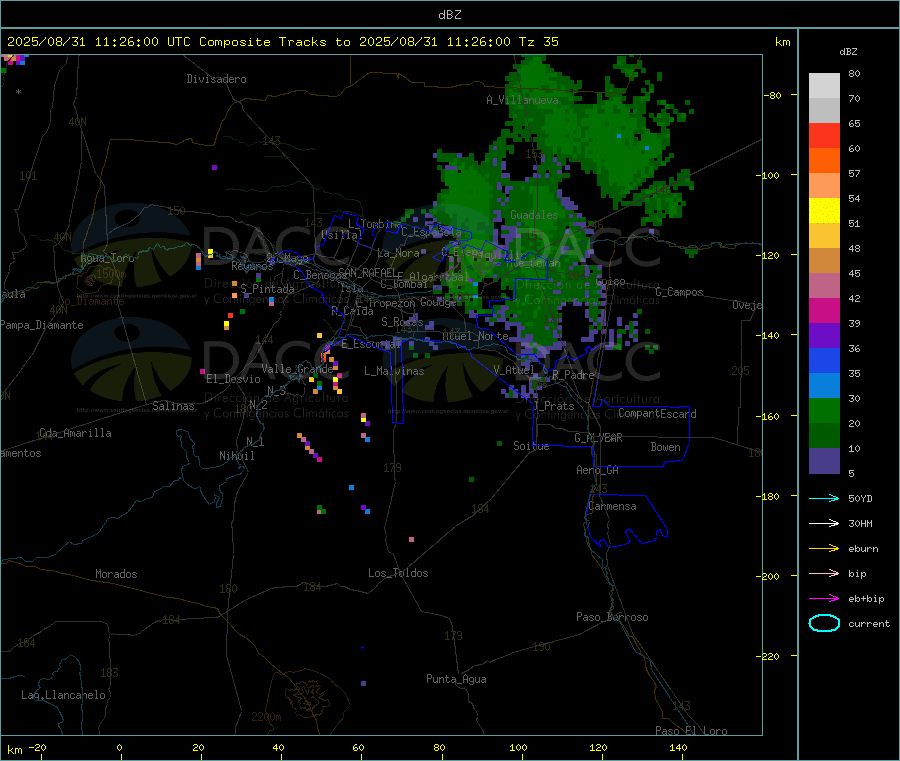Click the dBZ title at top

coord(449,15)
